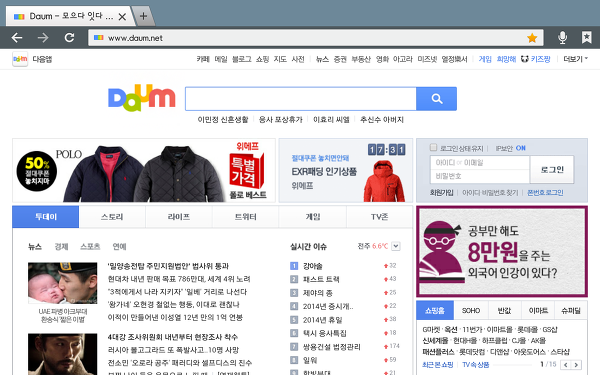Click into the Daum search input field
The image size is (600, 375).
[301, 99]
